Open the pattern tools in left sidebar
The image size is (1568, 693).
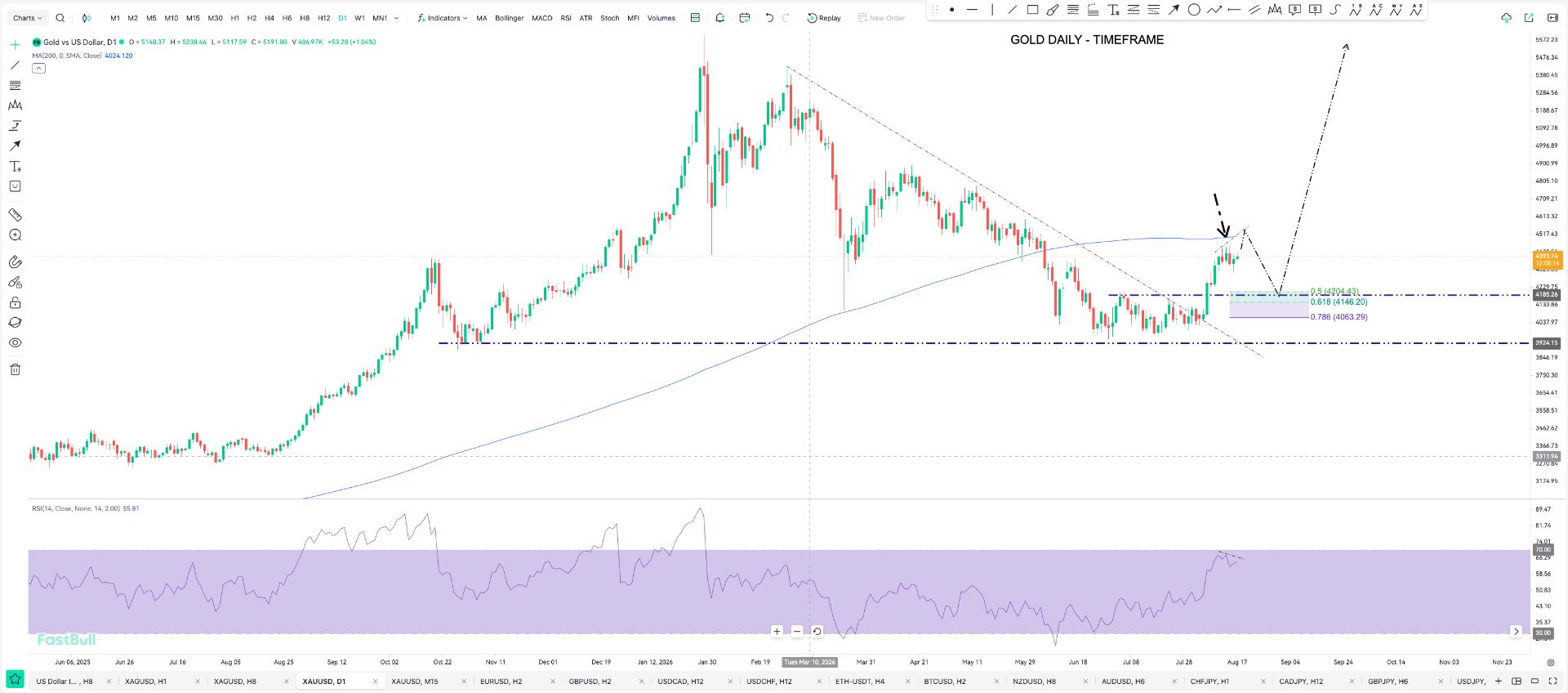pos(15,105)
